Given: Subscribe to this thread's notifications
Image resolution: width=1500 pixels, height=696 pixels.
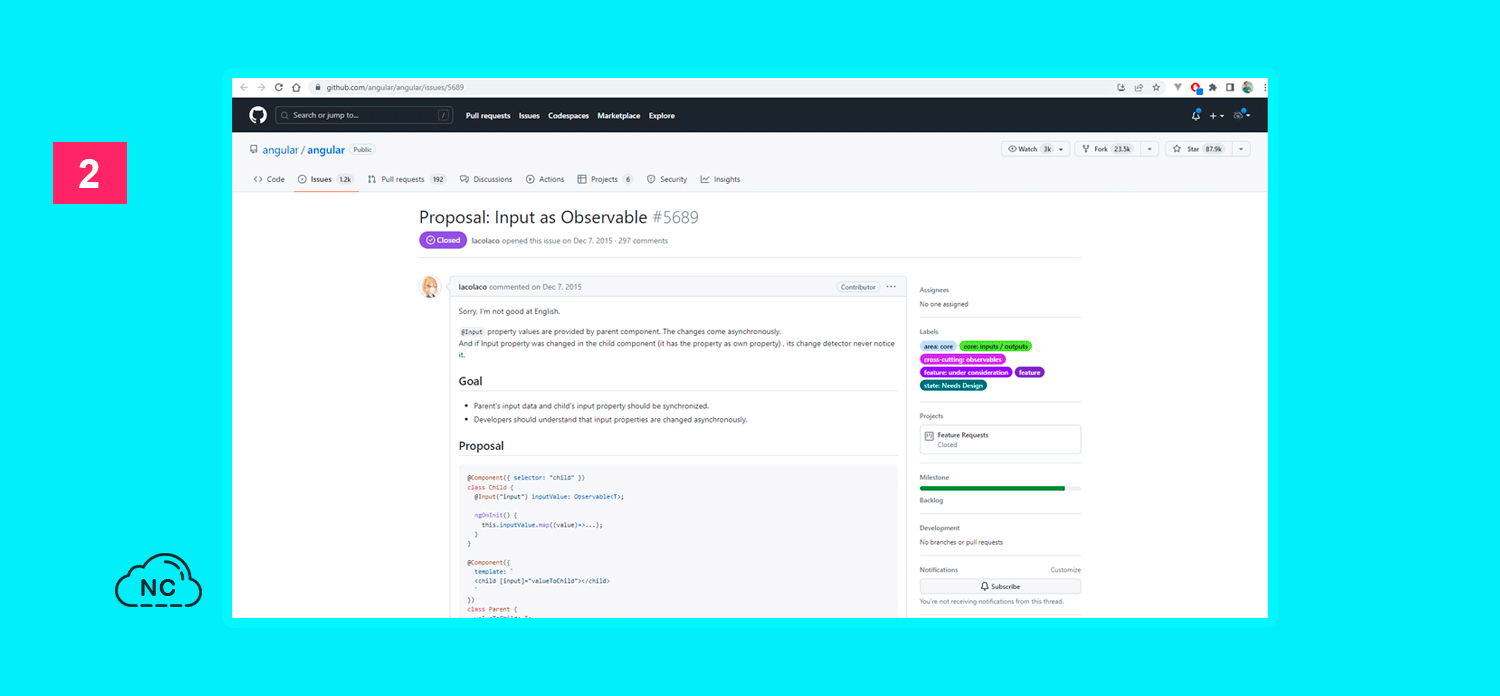Looking at the screenshot, I should pyautogui.click(x=1000, y=586).
